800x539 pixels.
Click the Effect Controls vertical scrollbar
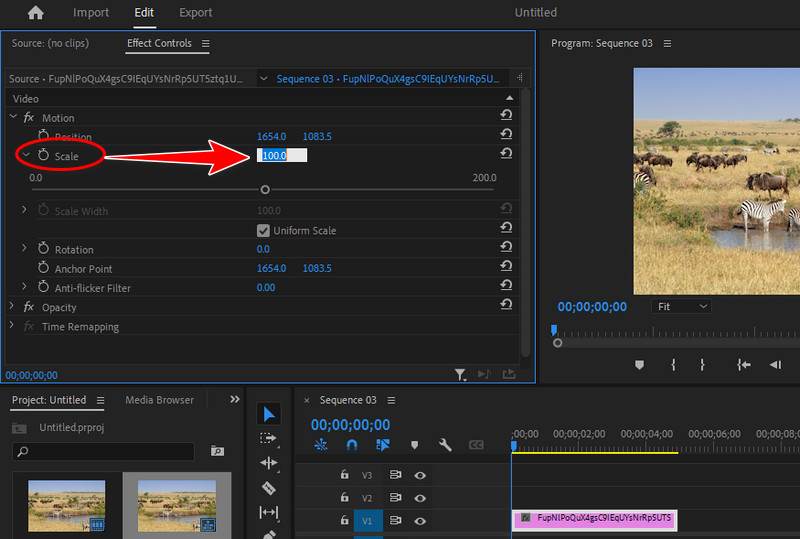[526, 222]
